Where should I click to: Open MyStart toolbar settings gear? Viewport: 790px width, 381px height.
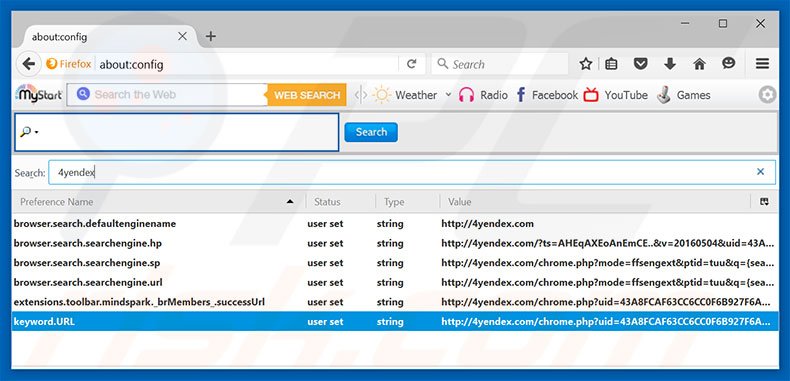click(767, 95)
